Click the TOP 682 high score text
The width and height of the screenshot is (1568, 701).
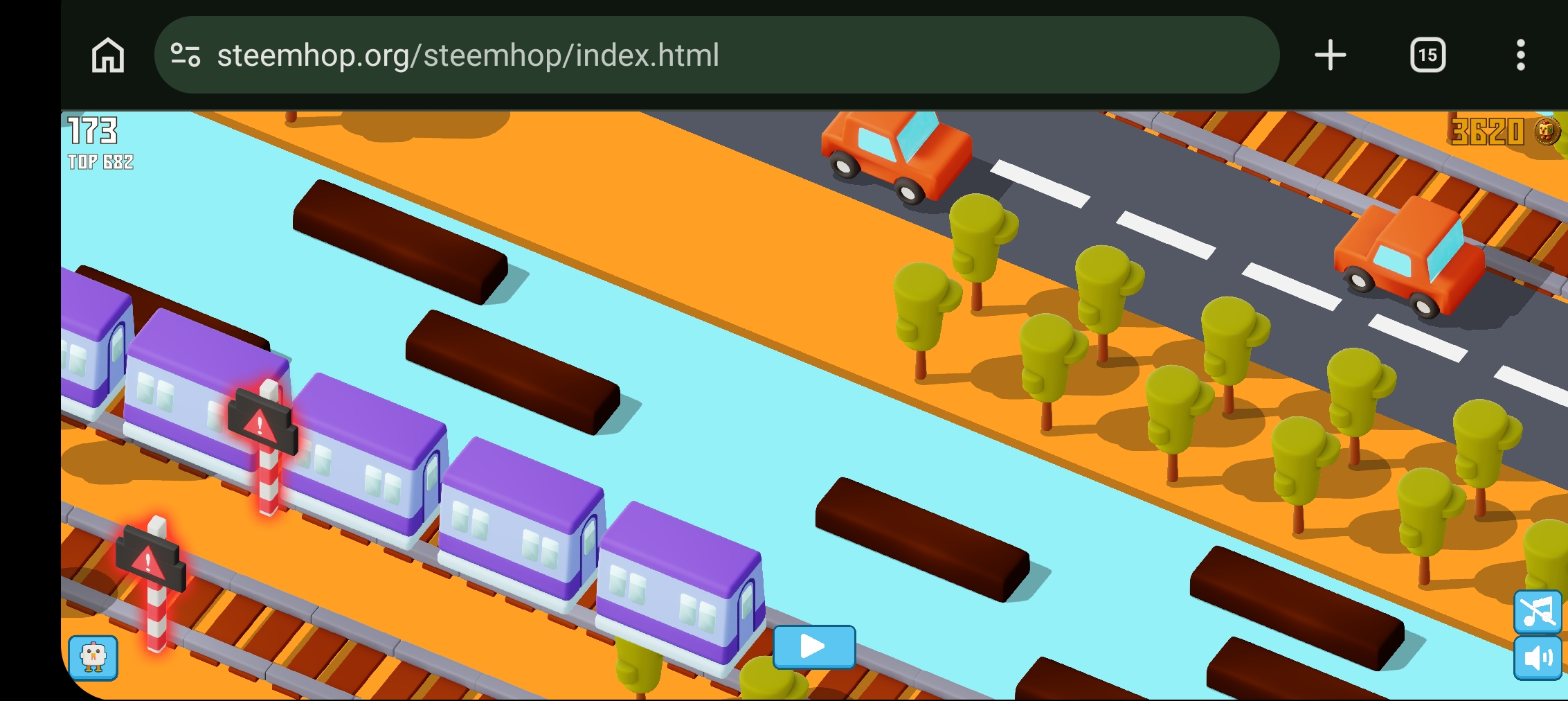tap(100, 162)
